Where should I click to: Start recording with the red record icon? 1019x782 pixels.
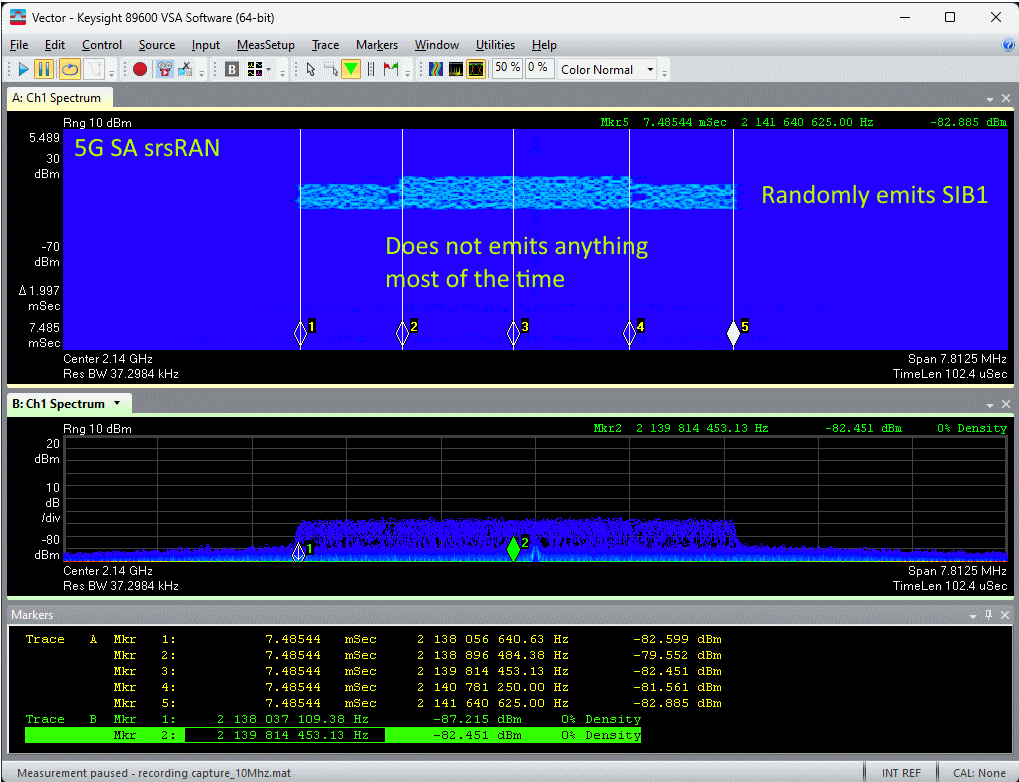pyautogui.click(x=140, y=69)
